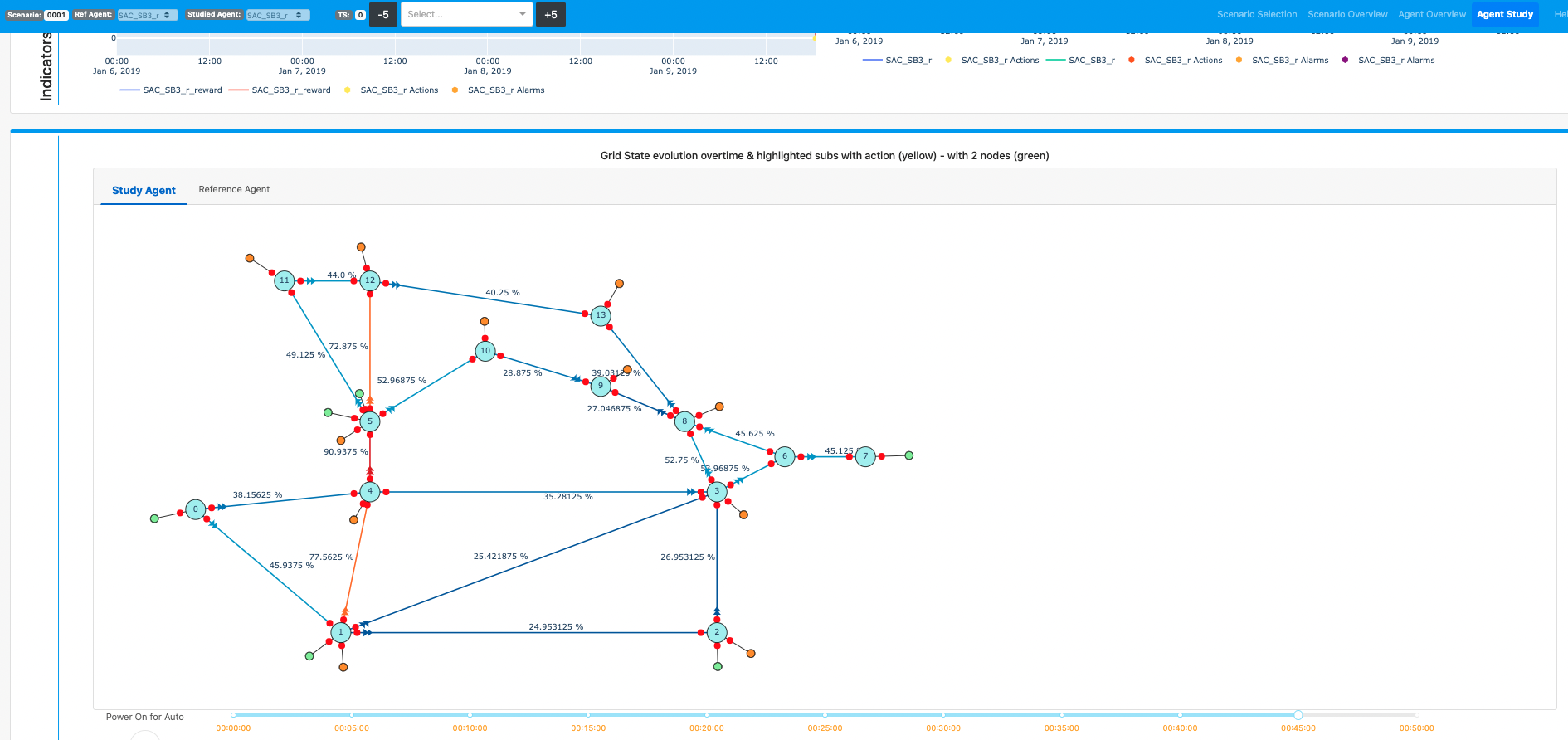This screenshot has width=1568, height=740.
Task: Click the green generator circle left of substation 0
Action: 154,518
